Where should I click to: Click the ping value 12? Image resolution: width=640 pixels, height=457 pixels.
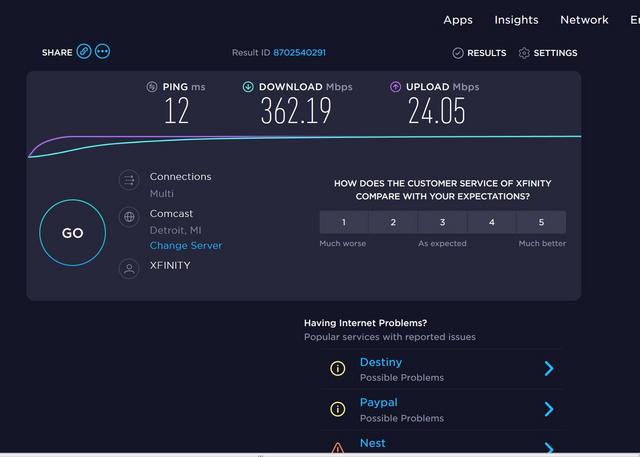click(176, 111)
